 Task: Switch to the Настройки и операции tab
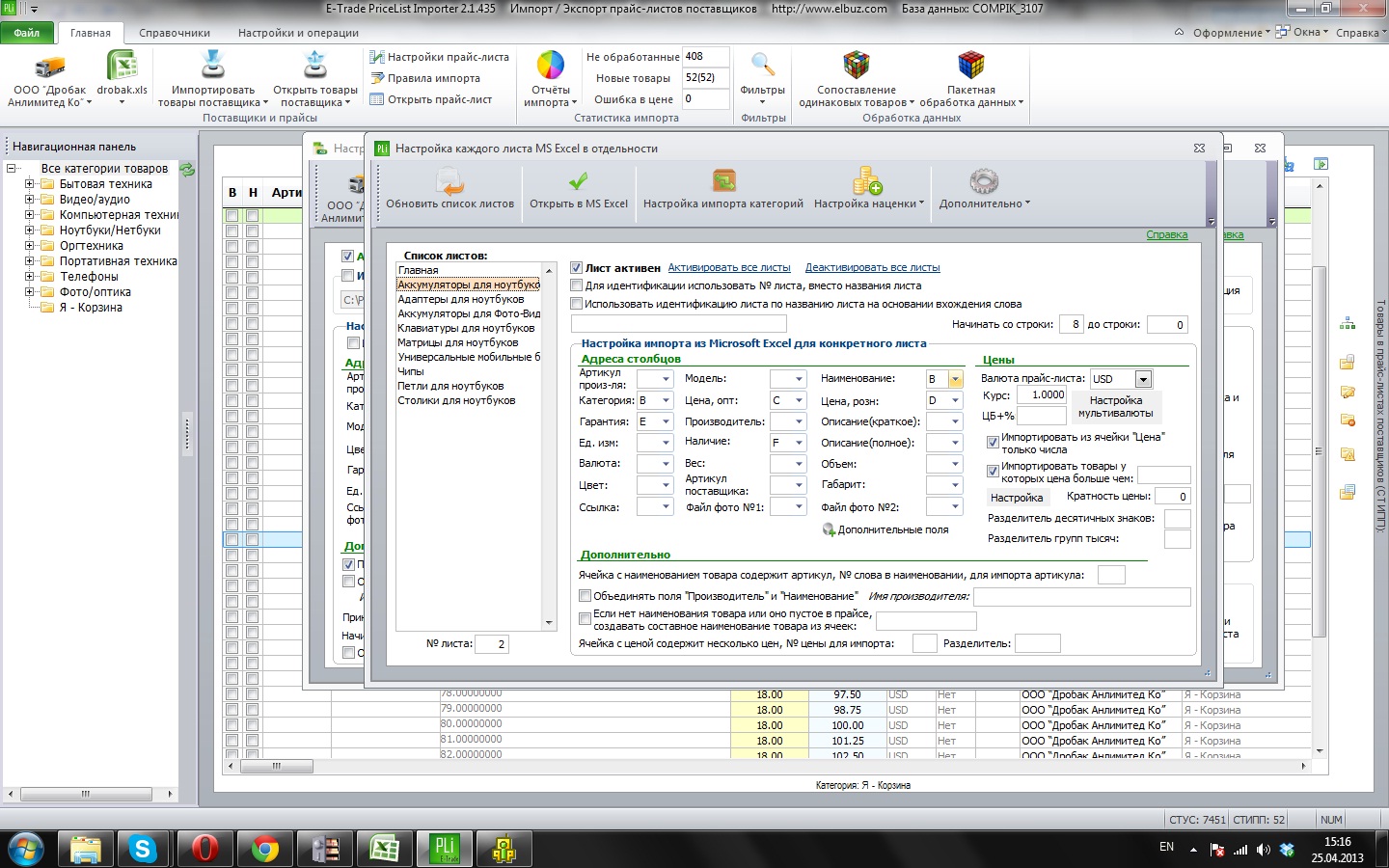tap(298, 33)
